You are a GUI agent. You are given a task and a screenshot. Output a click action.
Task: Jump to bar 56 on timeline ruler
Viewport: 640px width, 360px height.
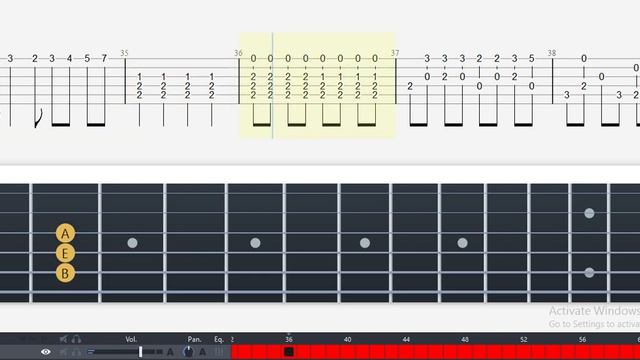[x=582, y=339]
